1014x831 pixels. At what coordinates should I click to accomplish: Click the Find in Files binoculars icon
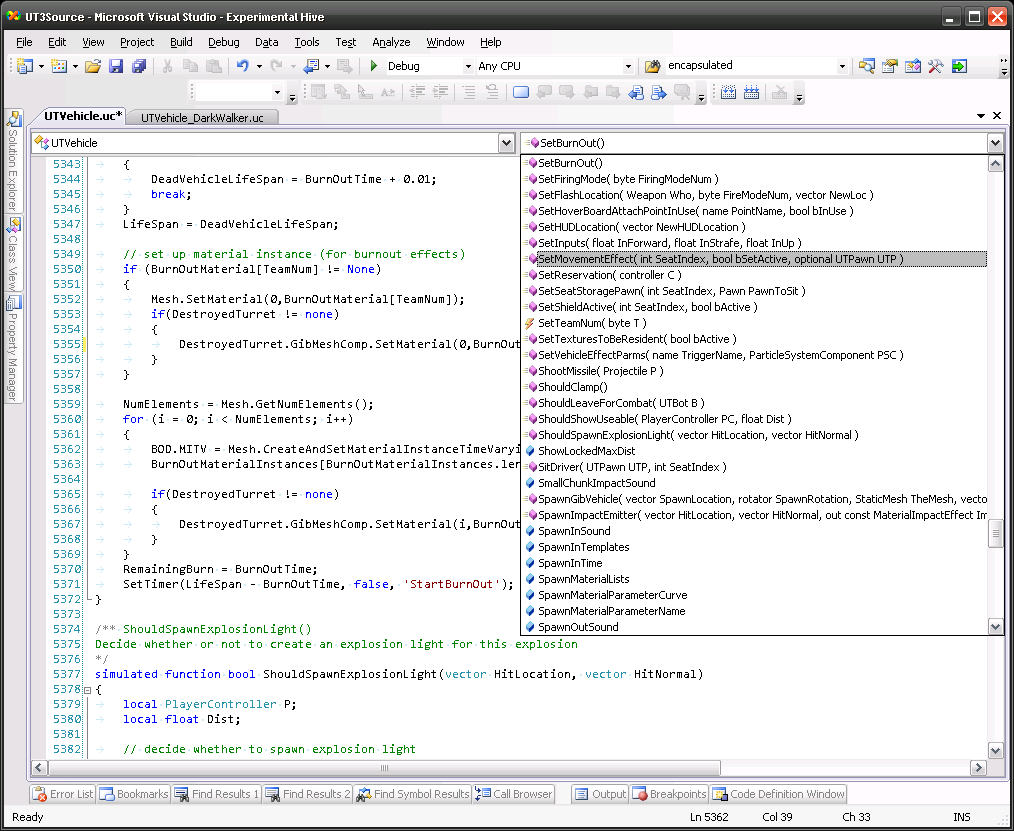pos(653,66)
